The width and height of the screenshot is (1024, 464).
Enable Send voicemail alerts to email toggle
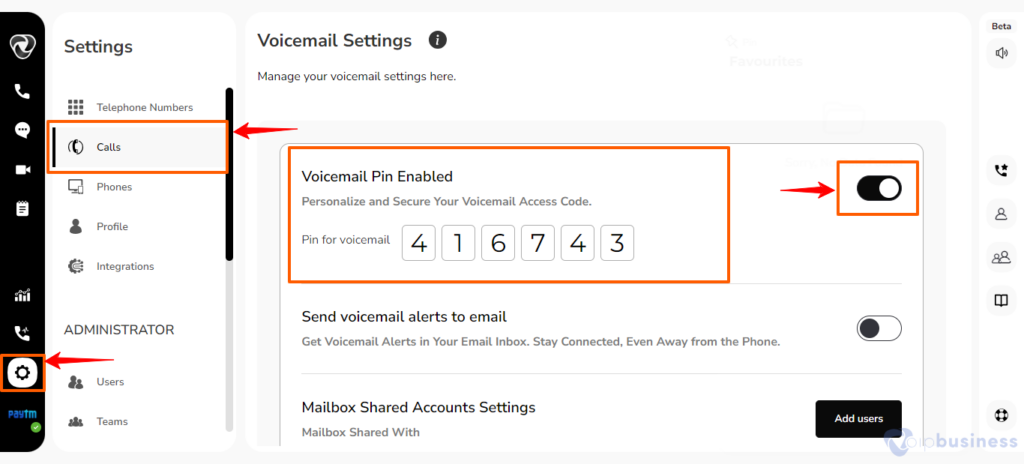coord(879,329)
